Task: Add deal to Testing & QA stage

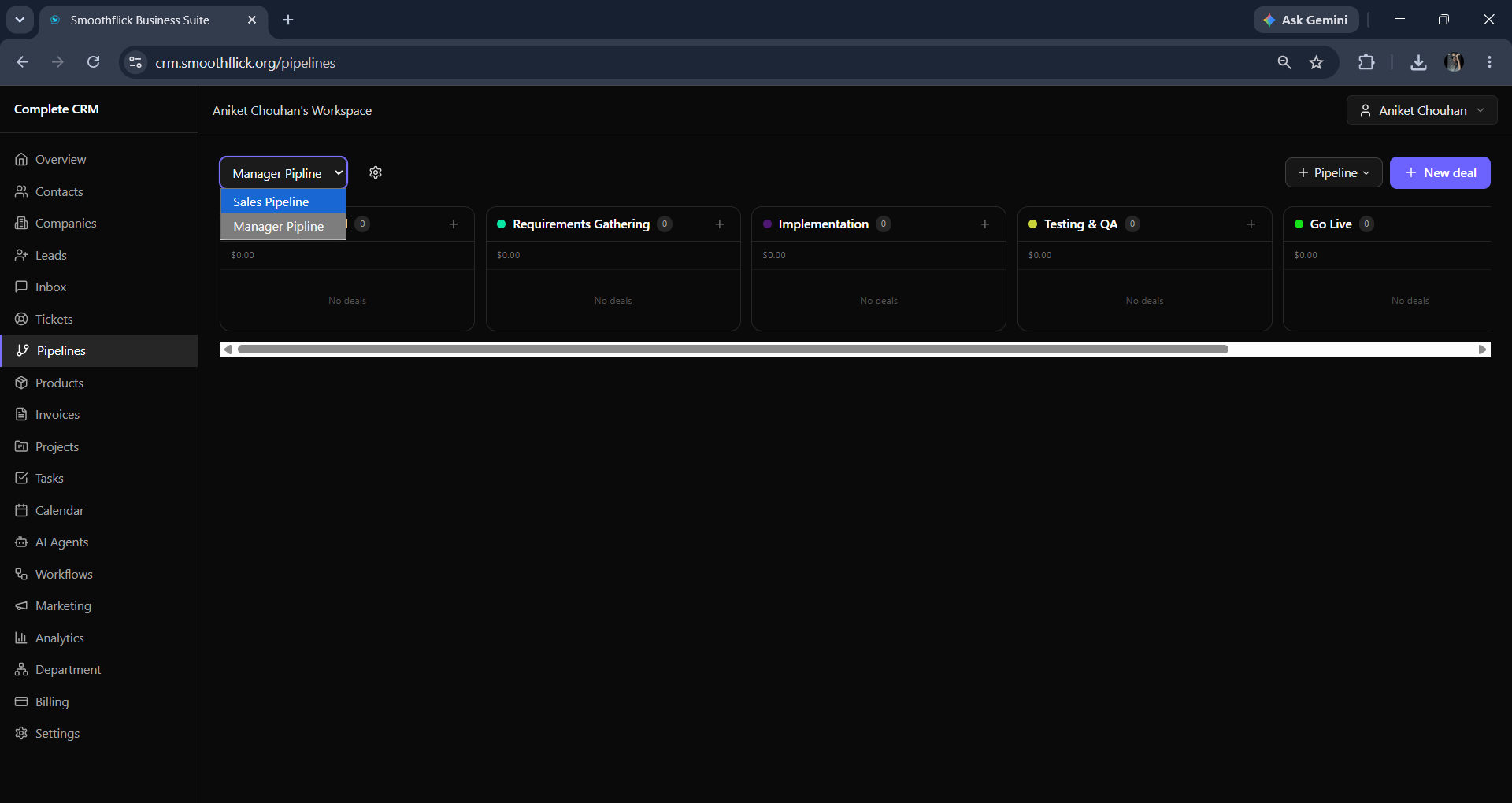Action: [1251, 224]
